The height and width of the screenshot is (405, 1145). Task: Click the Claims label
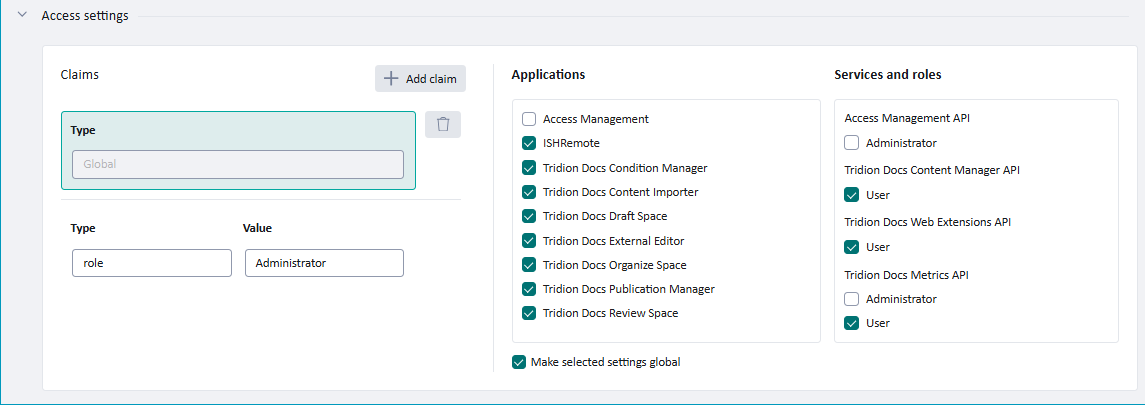pos(80,74)
